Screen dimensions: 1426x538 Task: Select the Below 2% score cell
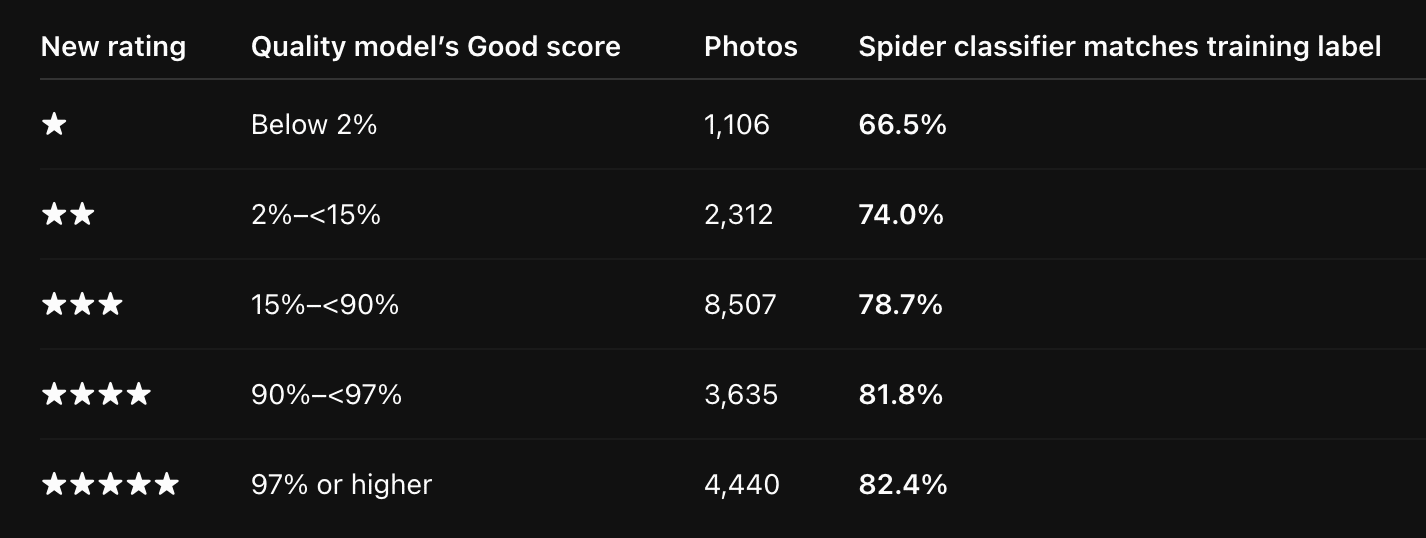(x=314, y=125)
